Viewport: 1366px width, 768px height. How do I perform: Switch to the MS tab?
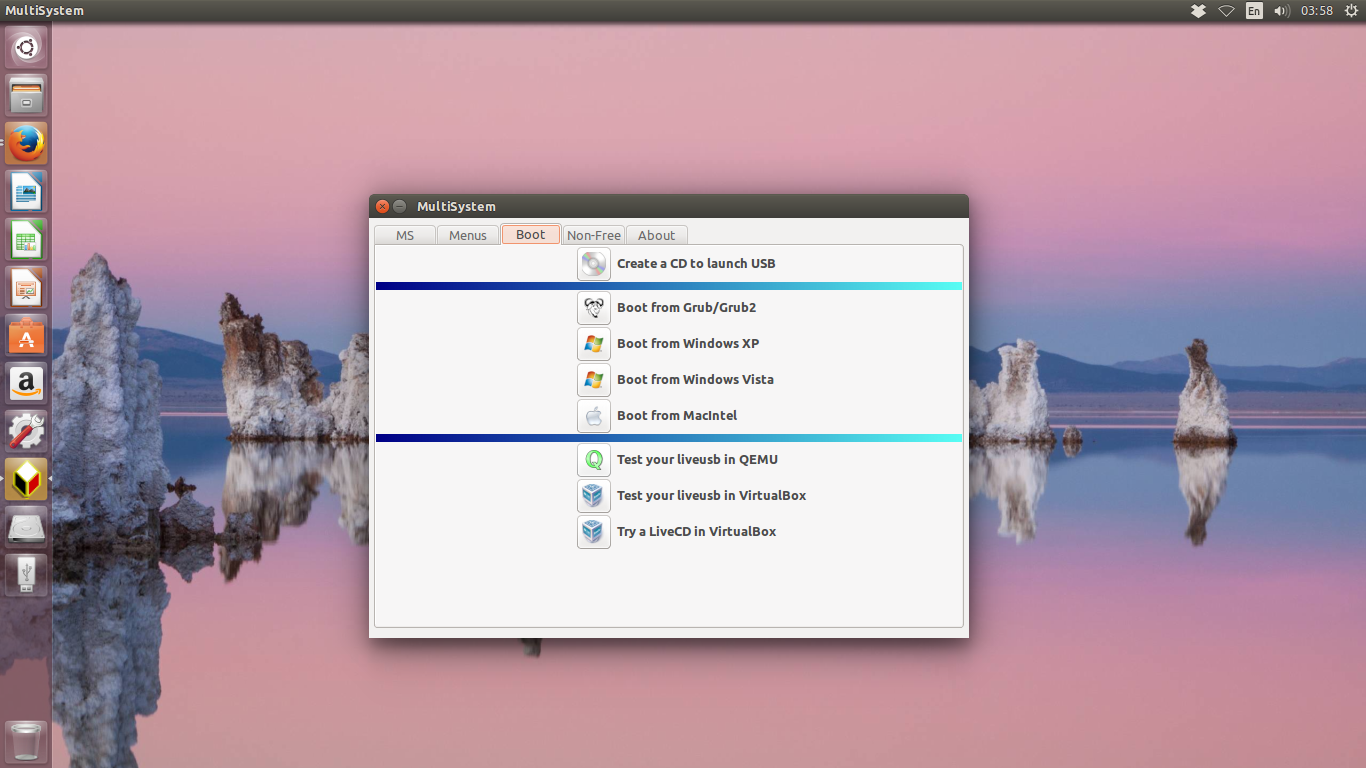coord(405,235)
